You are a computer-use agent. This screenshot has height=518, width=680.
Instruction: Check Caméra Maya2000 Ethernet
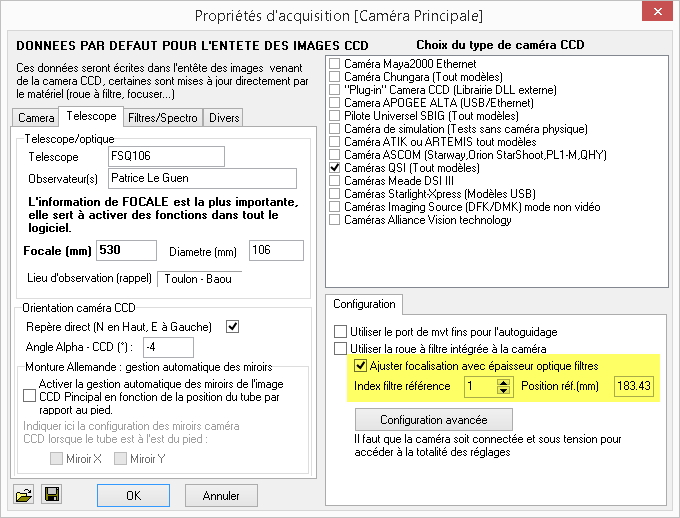click(x=334, y=64)
